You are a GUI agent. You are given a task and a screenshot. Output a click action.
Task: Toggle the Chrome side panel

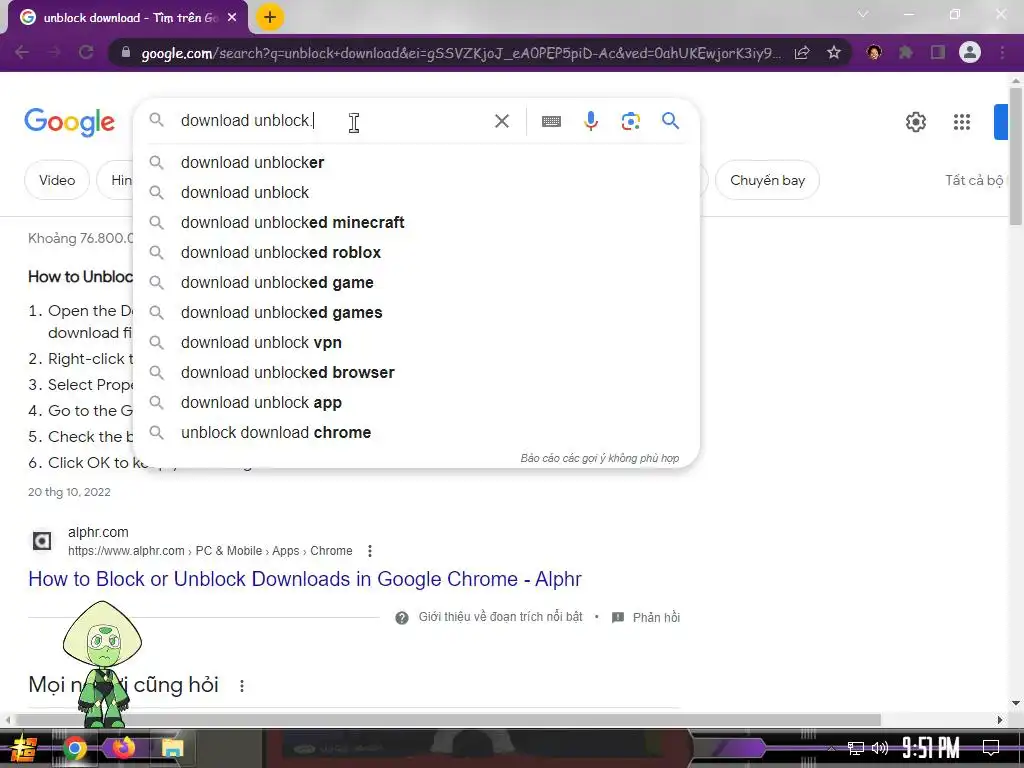coord(938,52)
